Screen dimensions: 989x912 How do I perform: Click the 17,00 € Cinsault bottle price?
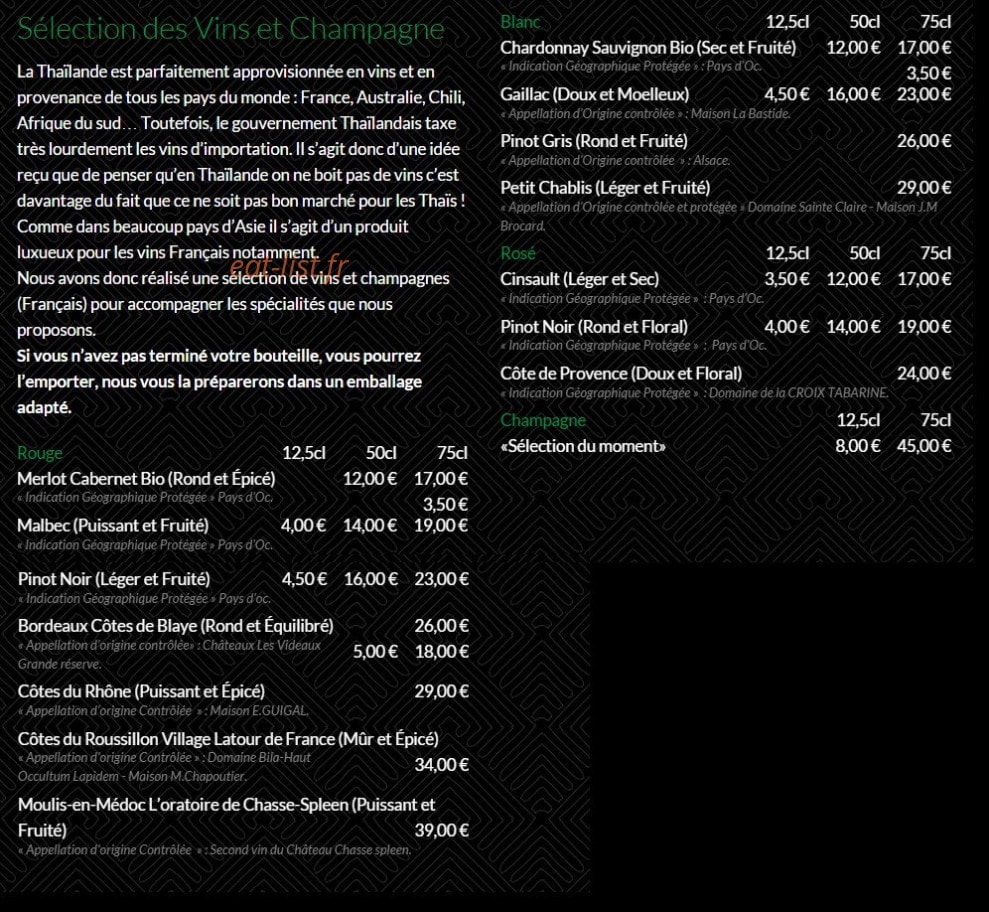click(924, 279)
